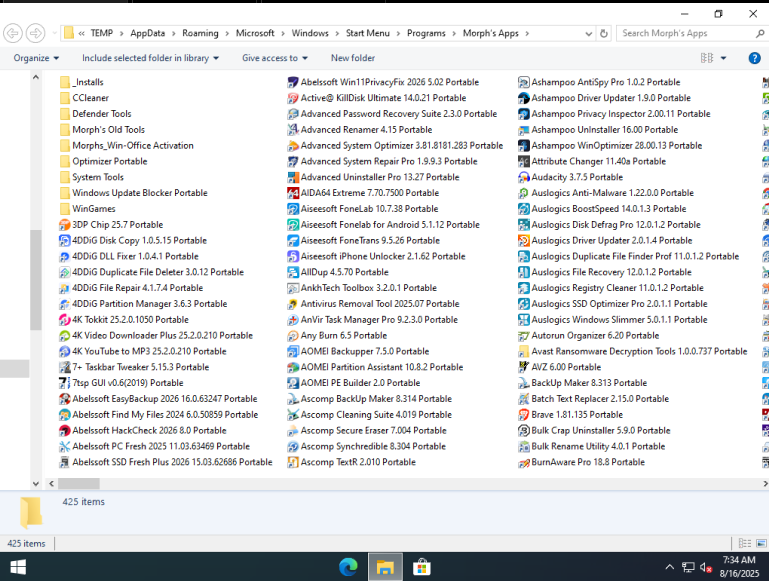Open the Help question mark icon
Image resolution: width=769 pixels, height=581 pixels.
(754, 58)
